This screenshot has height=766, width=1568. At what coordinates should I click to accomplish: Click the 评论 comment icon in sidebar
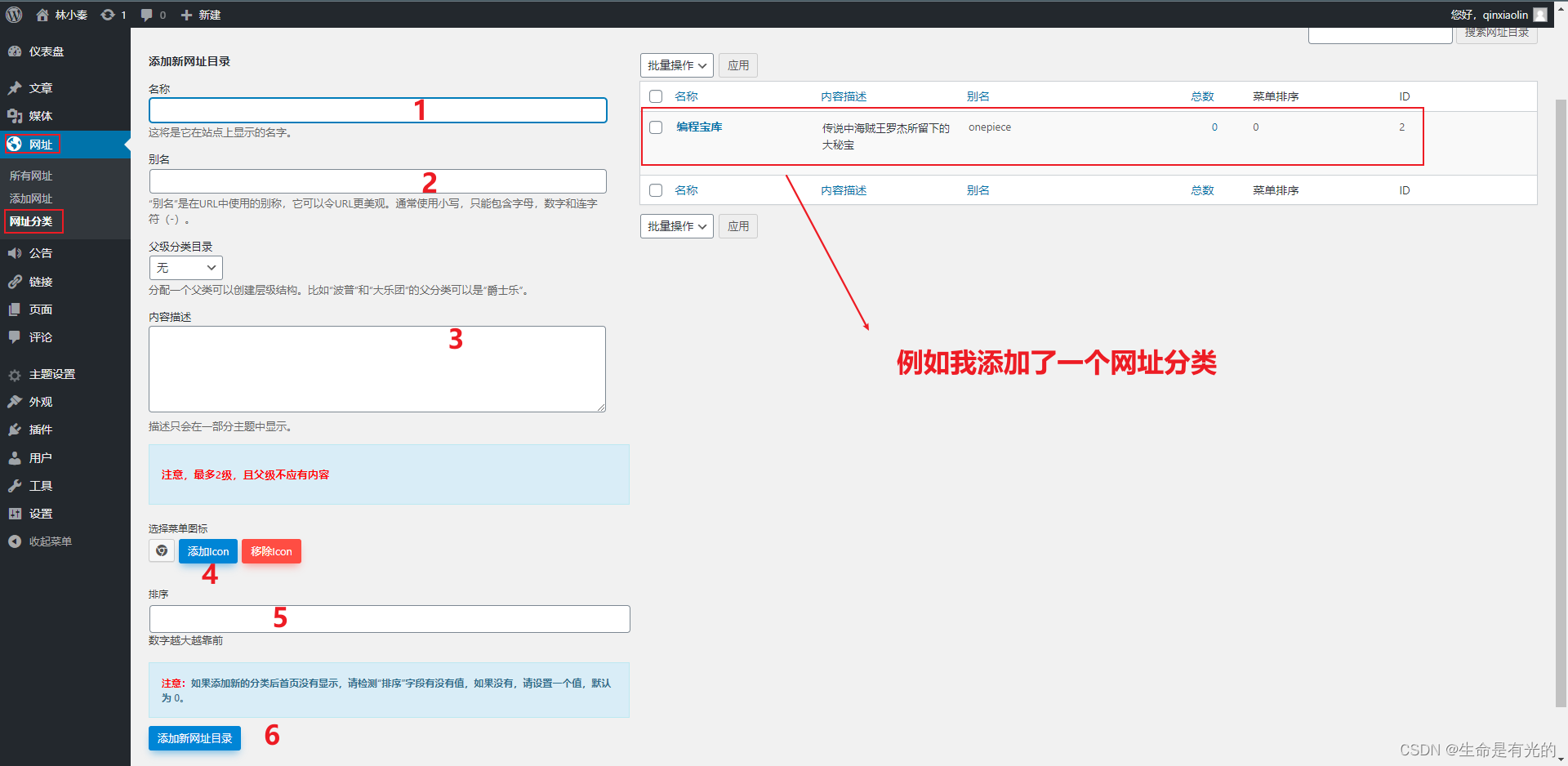tap(15, 337)
